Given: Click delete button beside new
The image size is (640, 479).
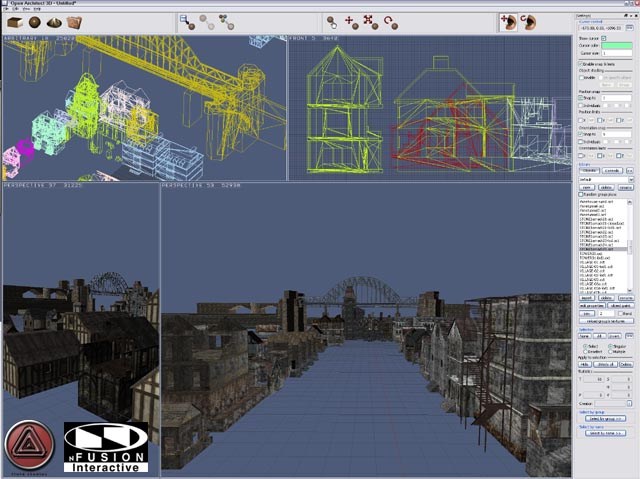Looking at the screenshot, I should [x=606, y=187].
